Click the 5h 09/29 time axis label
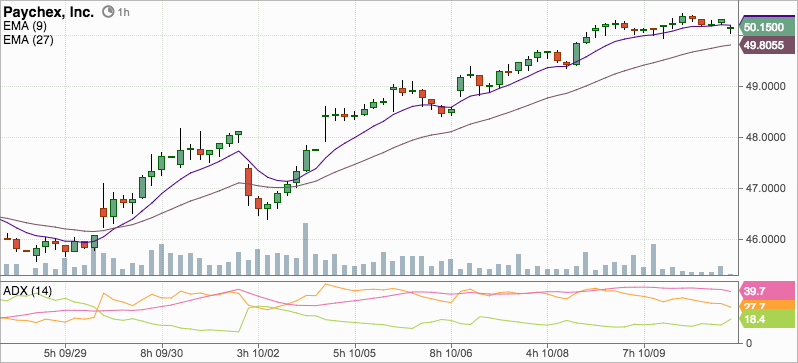 pyautogui.click(x=65, y=353)
